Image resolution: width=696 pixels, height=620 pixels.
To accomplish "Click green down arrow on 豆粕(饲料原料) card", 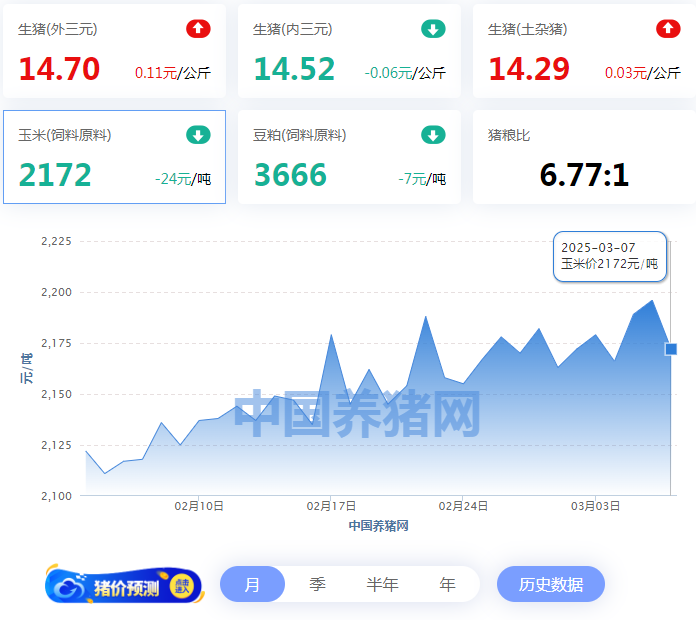I will click(433, 135).
